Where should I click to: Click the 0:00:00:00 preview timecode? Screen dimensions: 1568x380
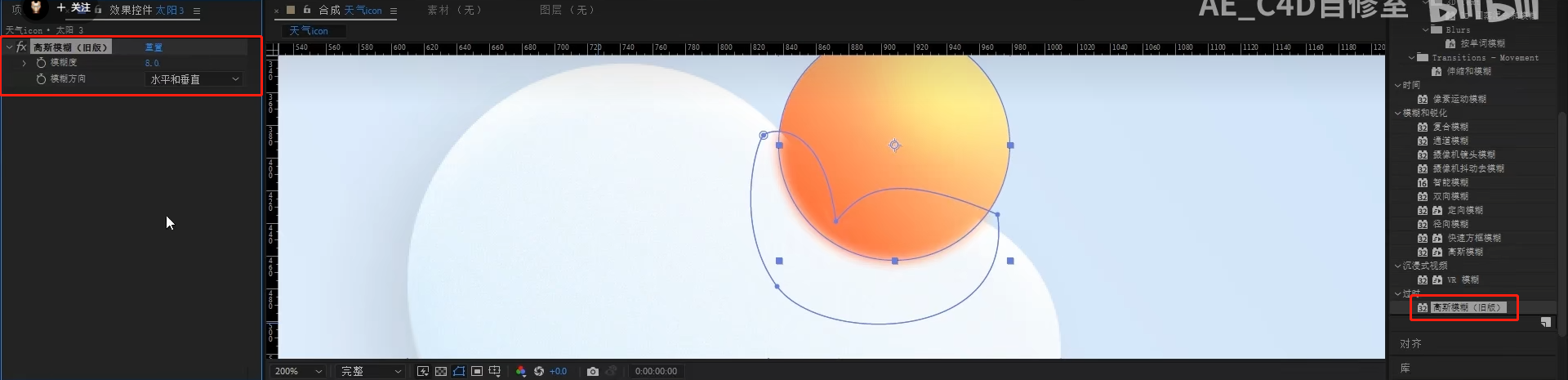[656, 371]
